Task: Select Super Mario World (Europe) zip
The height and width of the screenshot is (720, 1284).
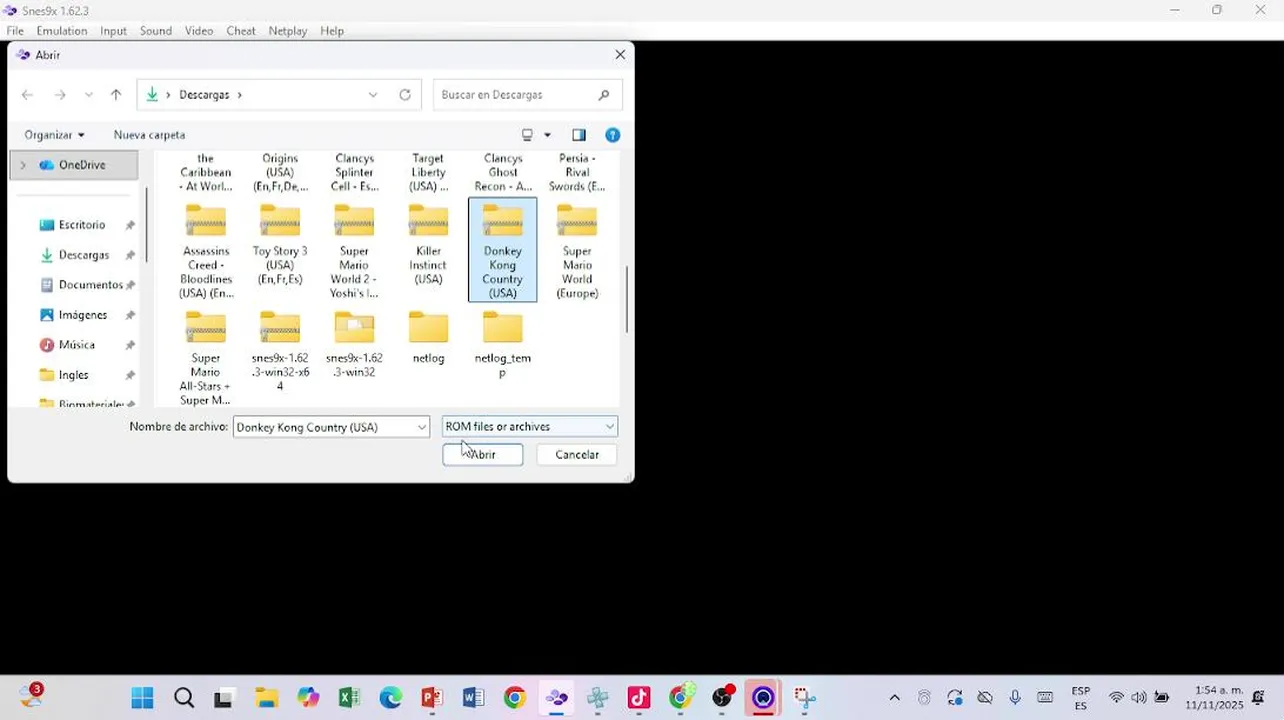Action: tap(577, 251)
